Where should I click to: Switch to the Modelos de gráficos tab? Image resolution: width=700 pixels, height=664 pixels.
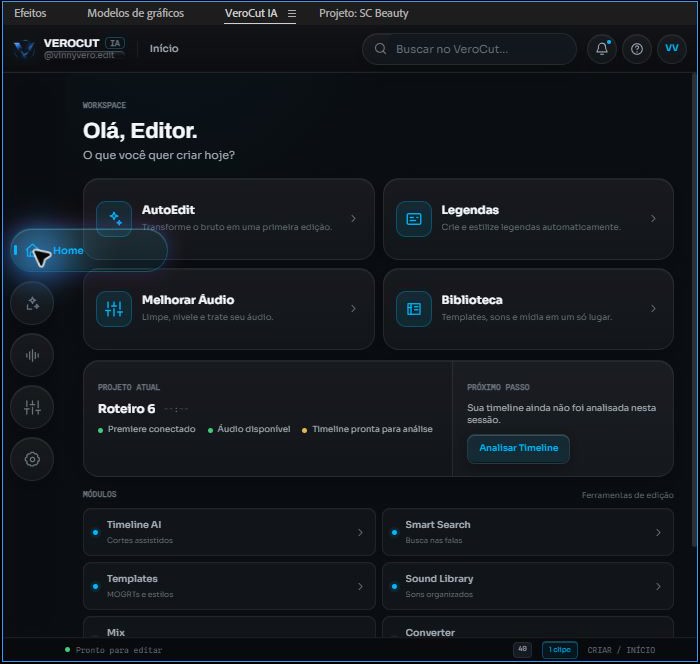tap(135, 13)
